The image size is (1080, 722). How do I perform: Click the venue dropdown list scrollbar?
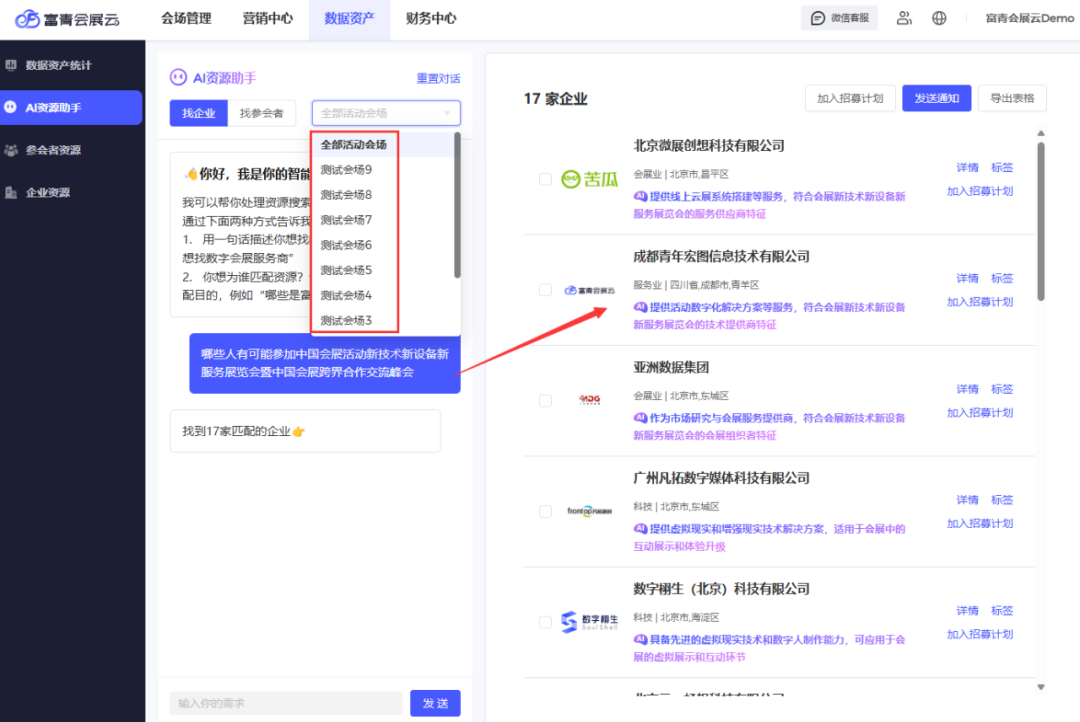[x=457, y=205]
